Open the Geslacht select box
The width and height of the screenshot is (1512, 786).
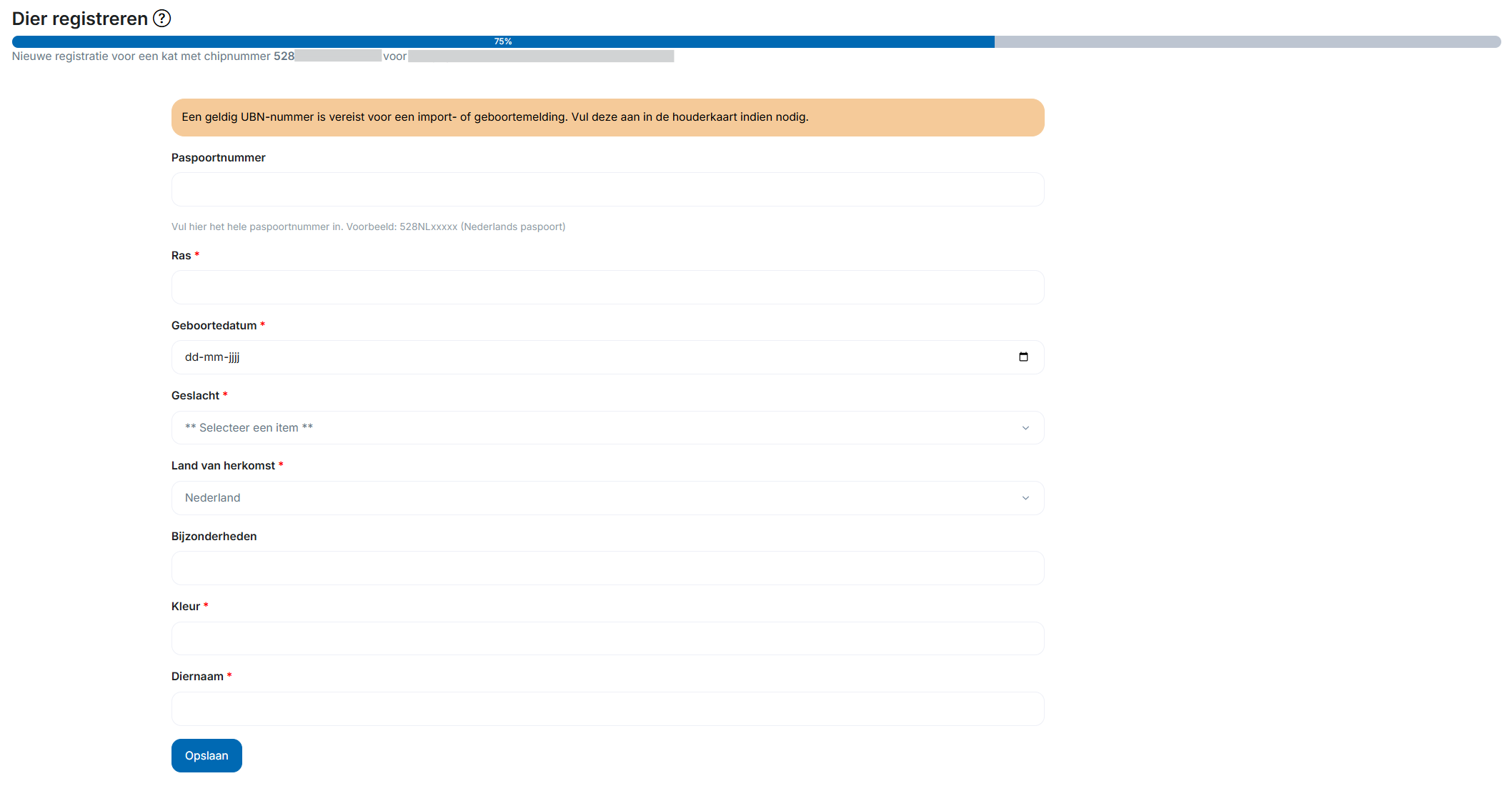click(x=572, y=428)
